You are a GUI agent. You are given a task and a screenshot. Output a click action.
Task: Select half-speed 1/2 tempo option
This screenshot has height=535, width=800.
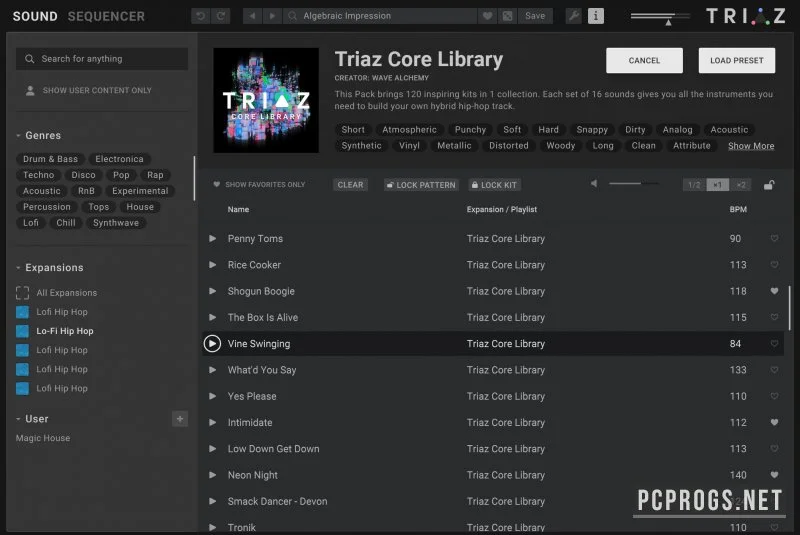pos(694,185)
